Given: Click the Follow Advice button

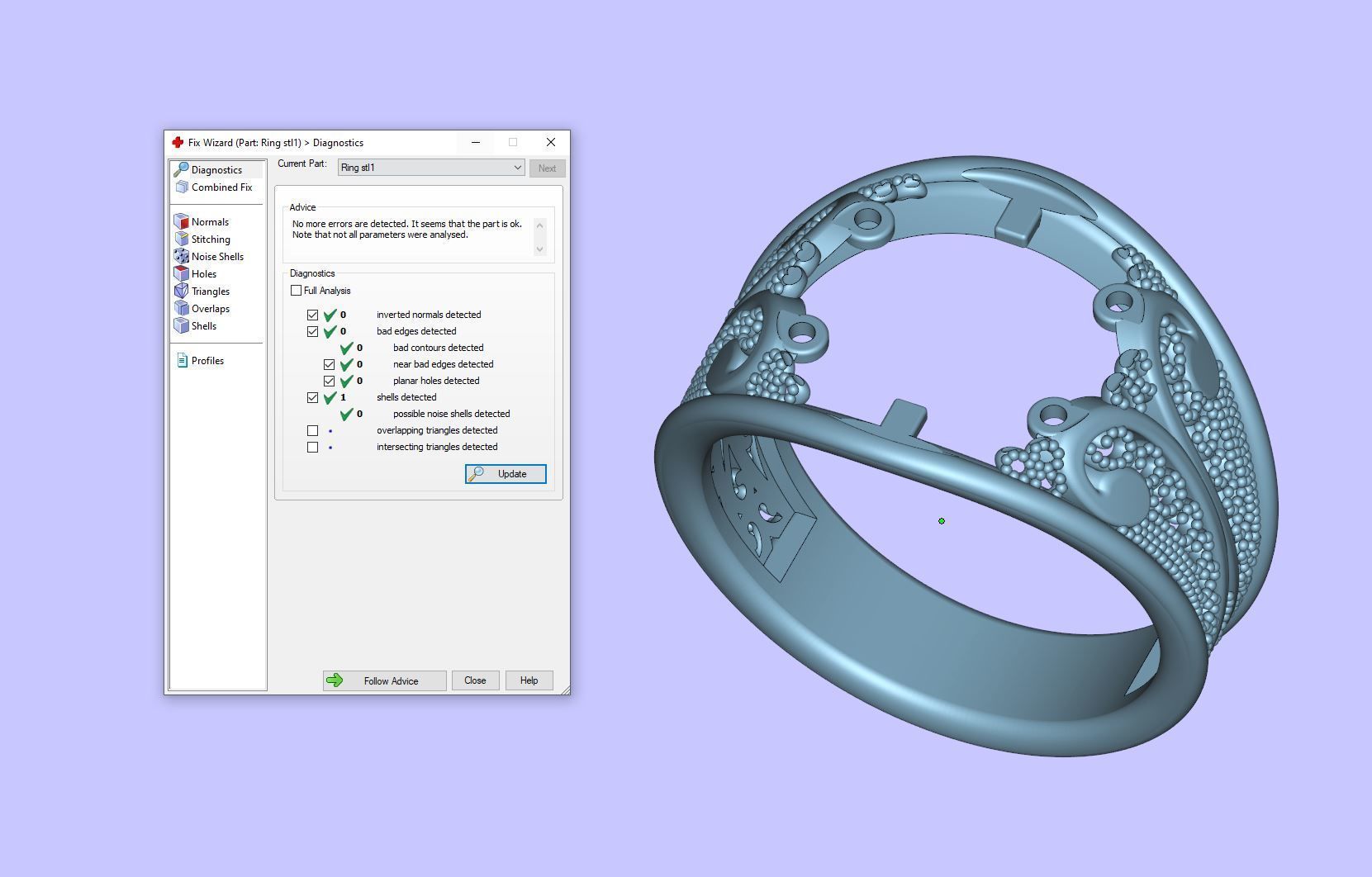Looking at the screenshot, I should (385, 680).
